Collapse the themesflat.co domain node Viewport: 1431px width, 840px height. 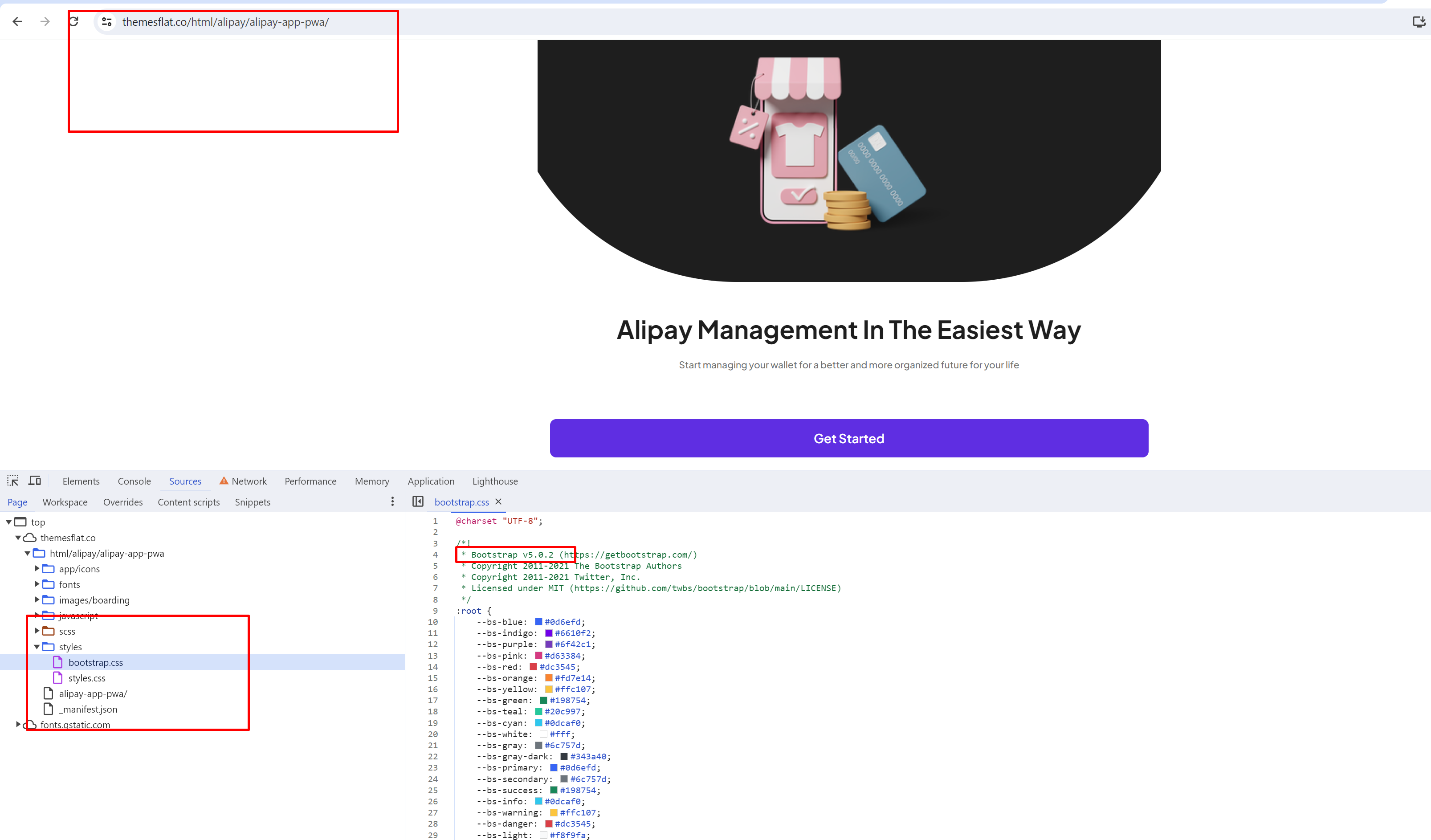18,537
